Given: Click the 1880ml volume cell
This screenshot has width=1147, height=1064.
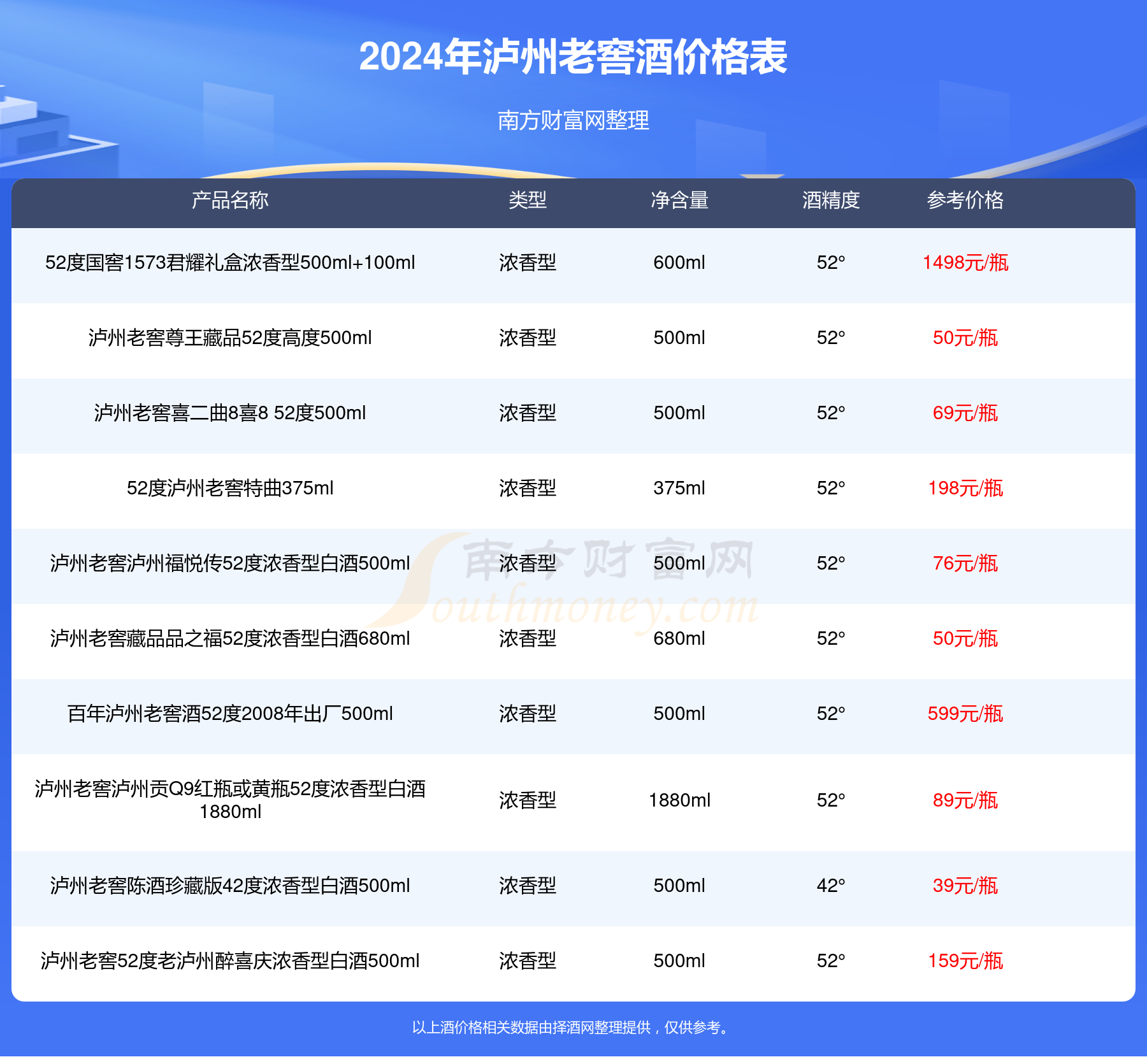Looking at the screenshot, I should click(x=679, y=800).
